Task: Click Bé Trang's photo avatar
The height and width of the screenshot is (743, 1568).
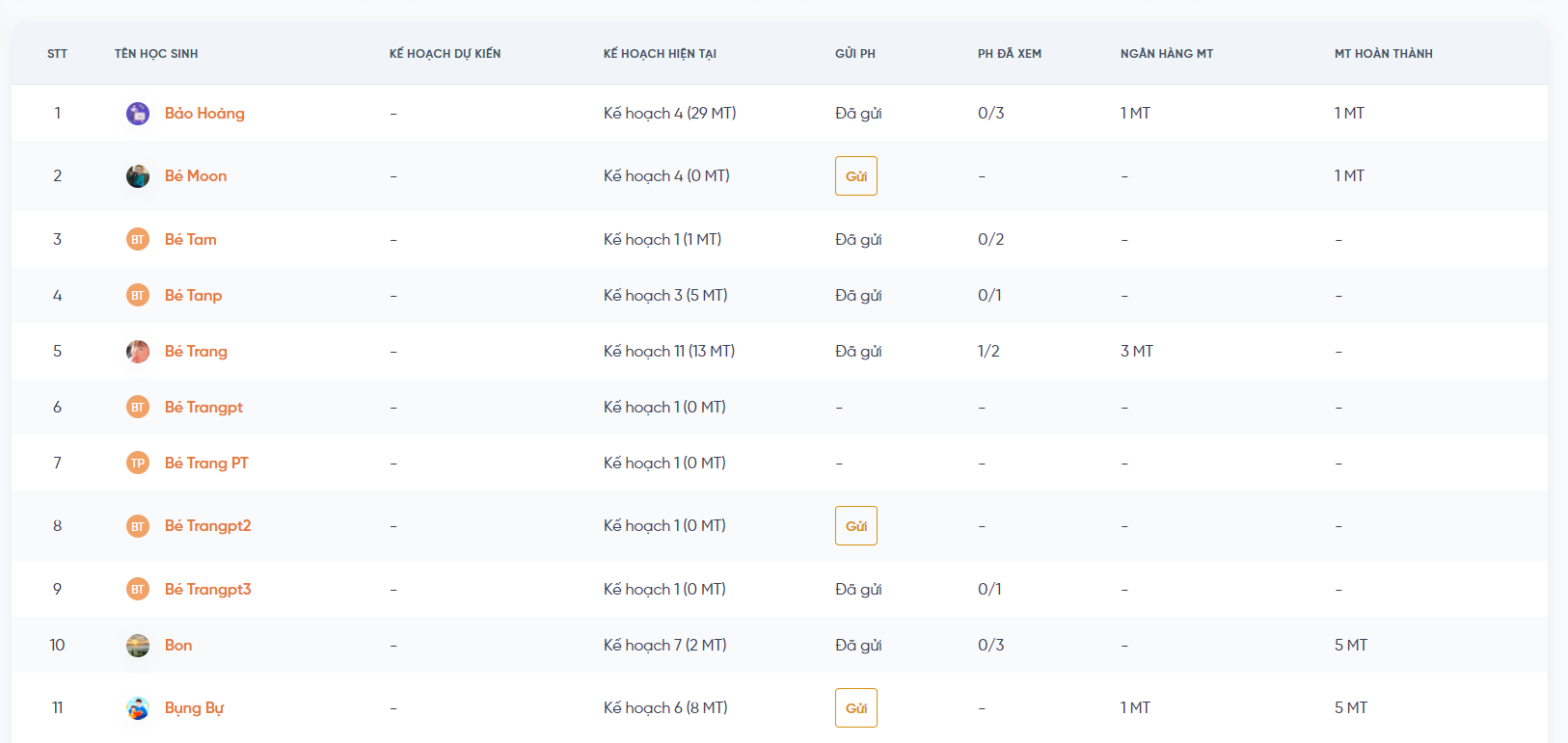Action: (138, 352)
